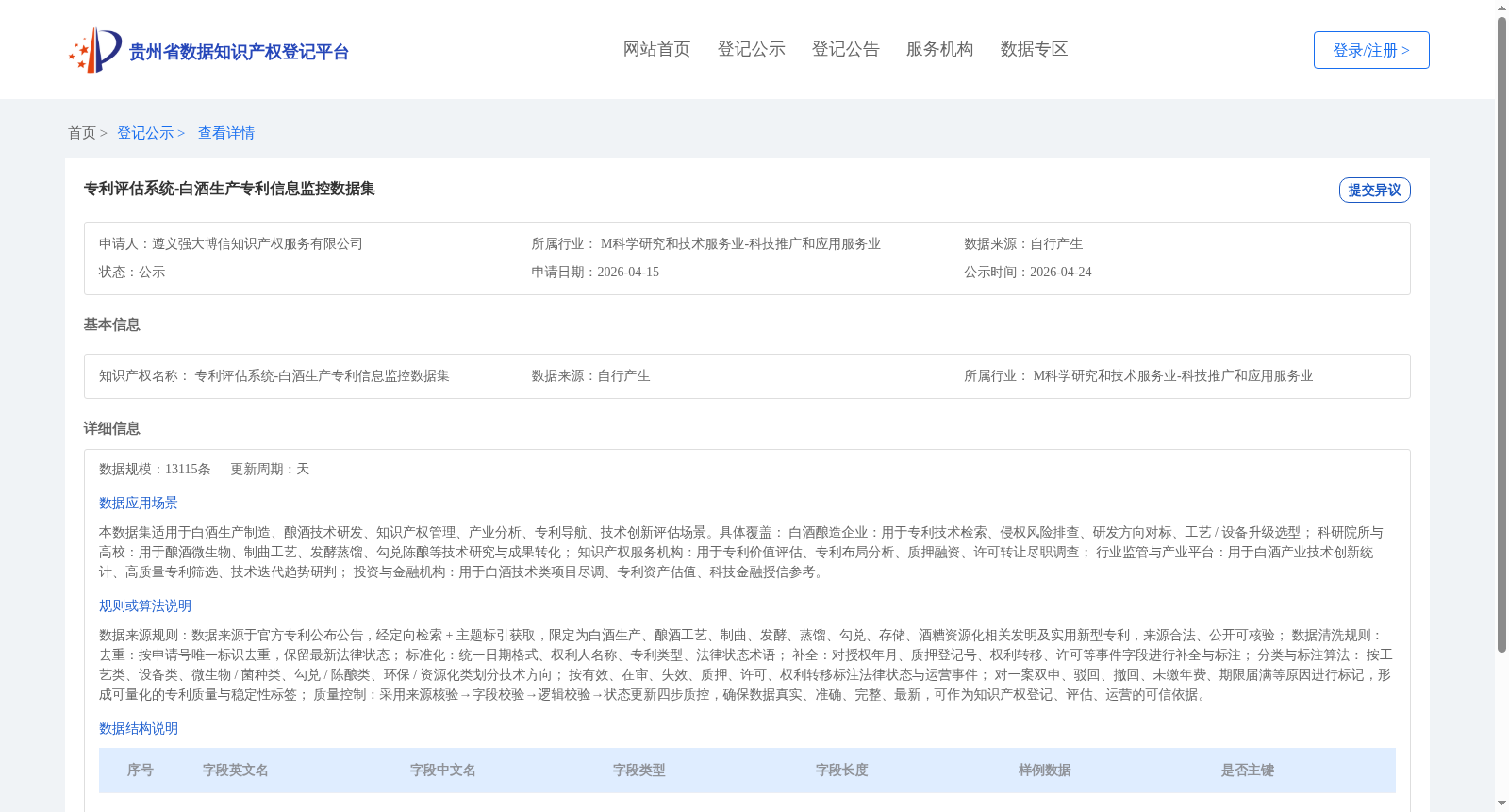Click the 数据来源：自行产生 text in the top info box
Image resolution: width=1509 pixels, height=812 pixels.
pyautogui.click(x=1023, y=243)
